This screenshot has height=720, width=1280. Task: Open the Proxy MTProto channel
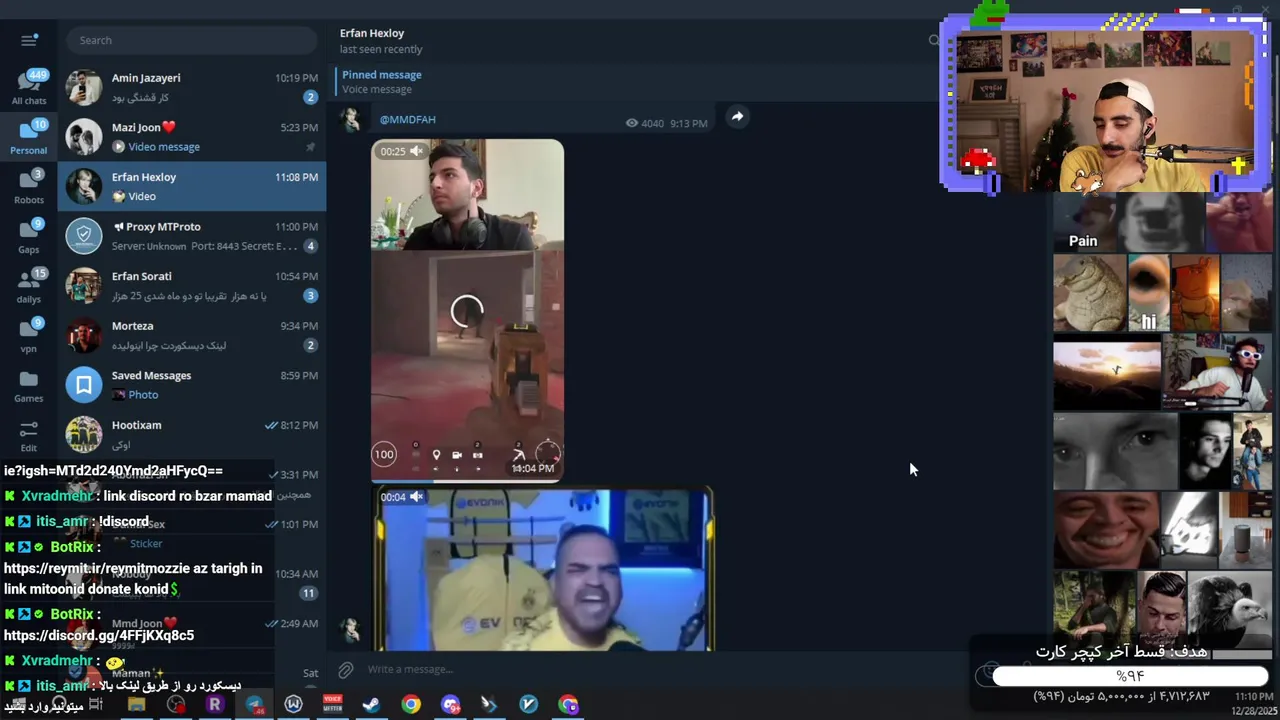tap(192, 236)
